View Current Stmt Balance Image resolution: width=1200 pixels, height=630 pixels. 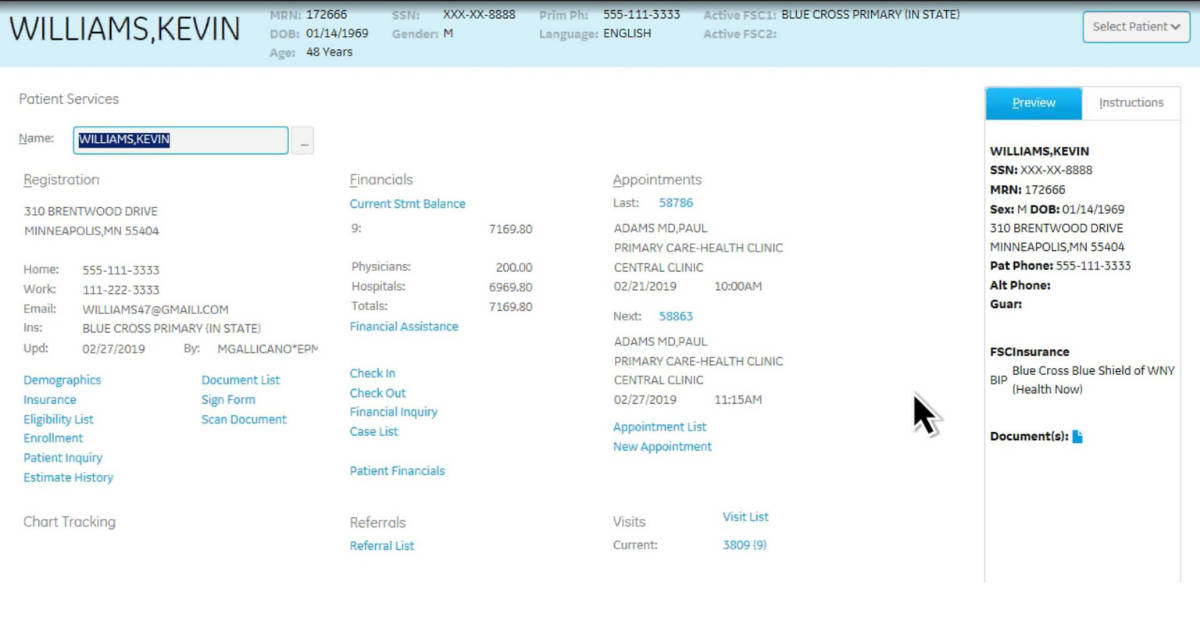click(407, 204)
